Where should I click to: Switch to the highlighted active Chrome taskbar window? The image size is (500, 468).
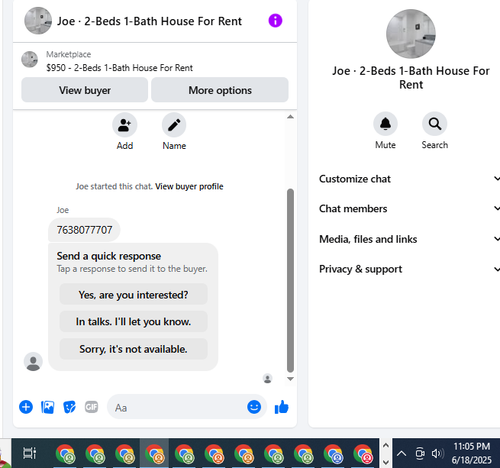154,453
